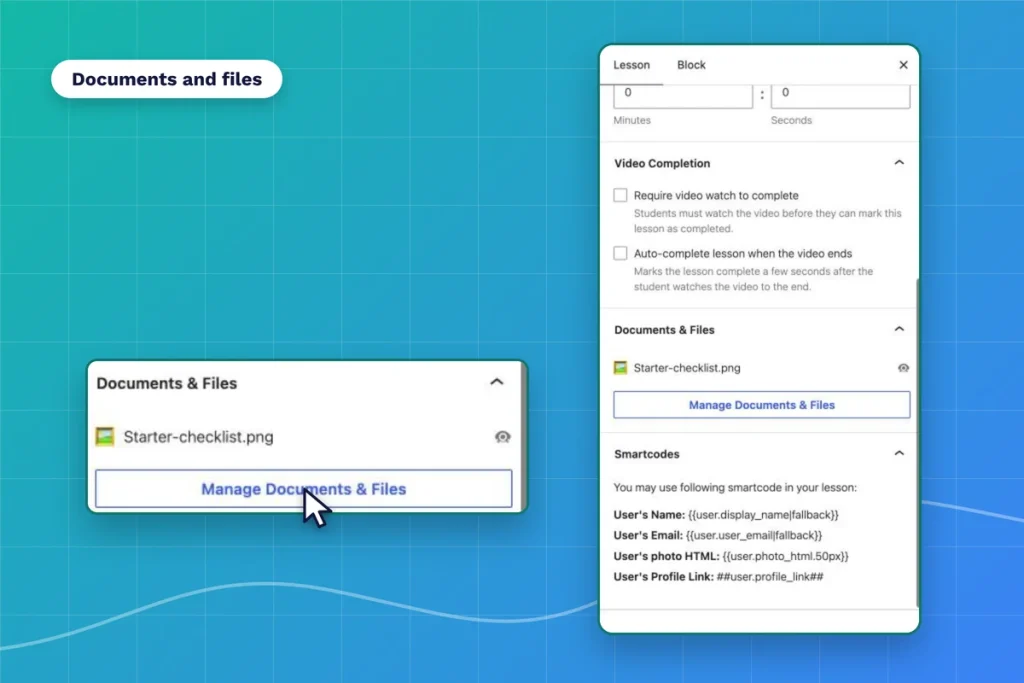Click Documents & Files heading in zoomed callout
1024x683 pixels.
(x=167, y=383)
